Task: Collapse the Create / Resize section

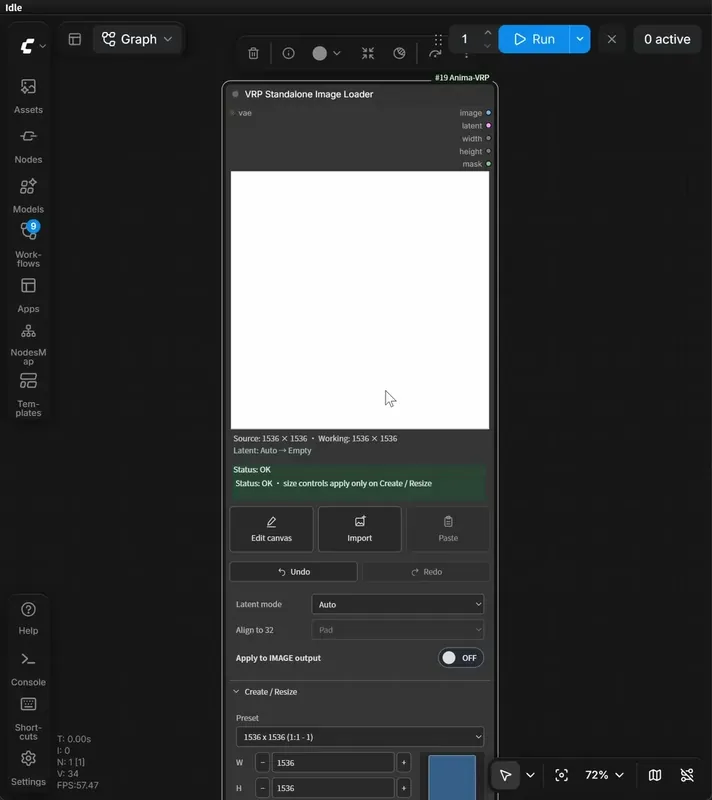Action: click(x=265, y=692)
